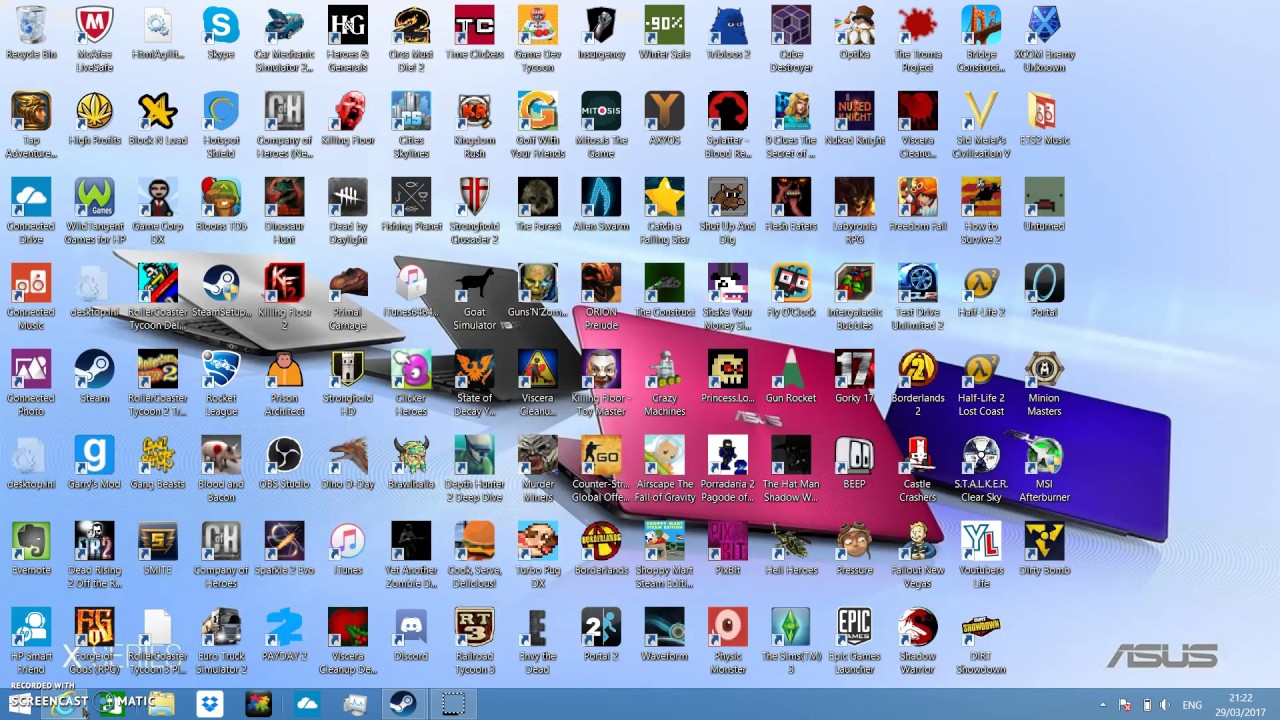1280x720 pixels.
Task: Open Primal Carnage shortcut
Action: point(348,297)
